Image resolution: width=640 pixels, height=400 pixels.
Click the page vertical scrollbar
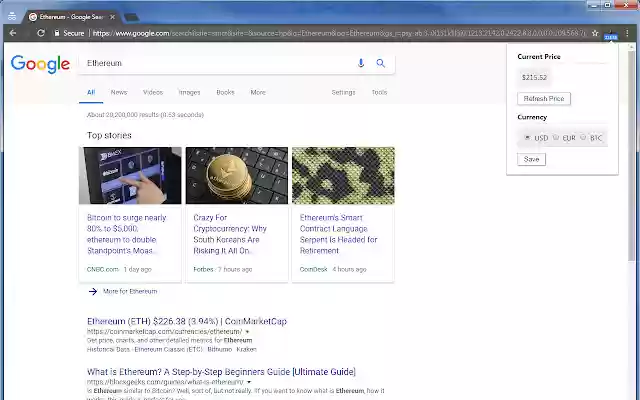(631, 155)
